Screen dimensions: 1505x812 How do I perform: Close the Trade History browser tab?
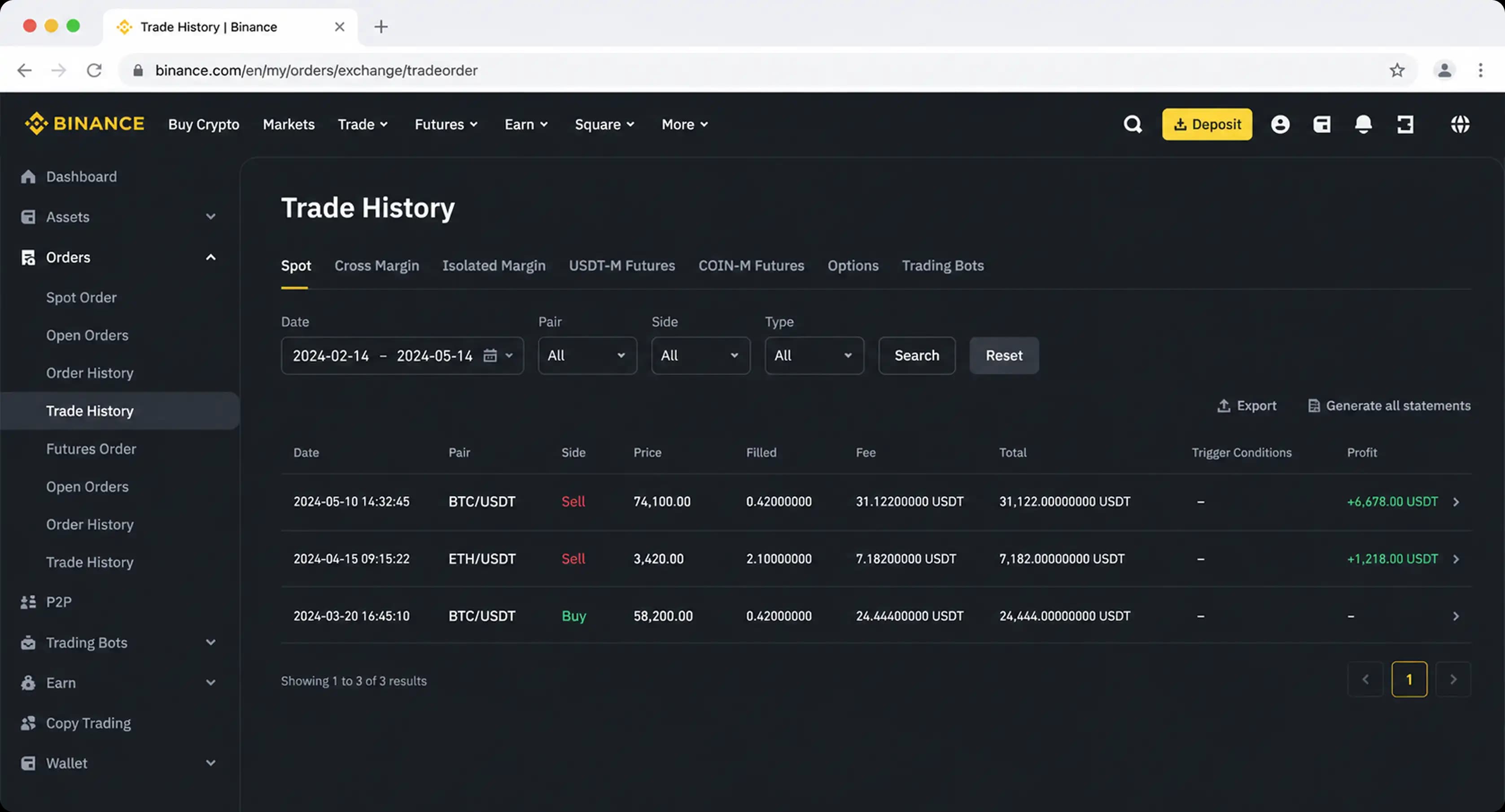point(339,26)
